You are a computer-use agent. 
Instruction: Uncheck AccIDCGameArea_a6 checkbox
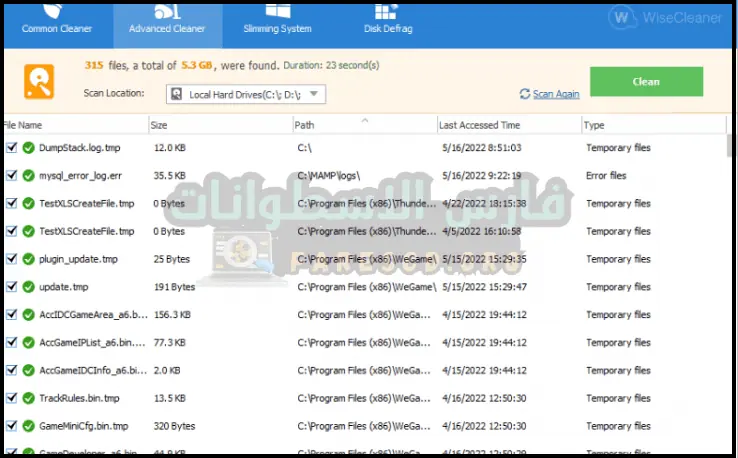coord(11,314)
